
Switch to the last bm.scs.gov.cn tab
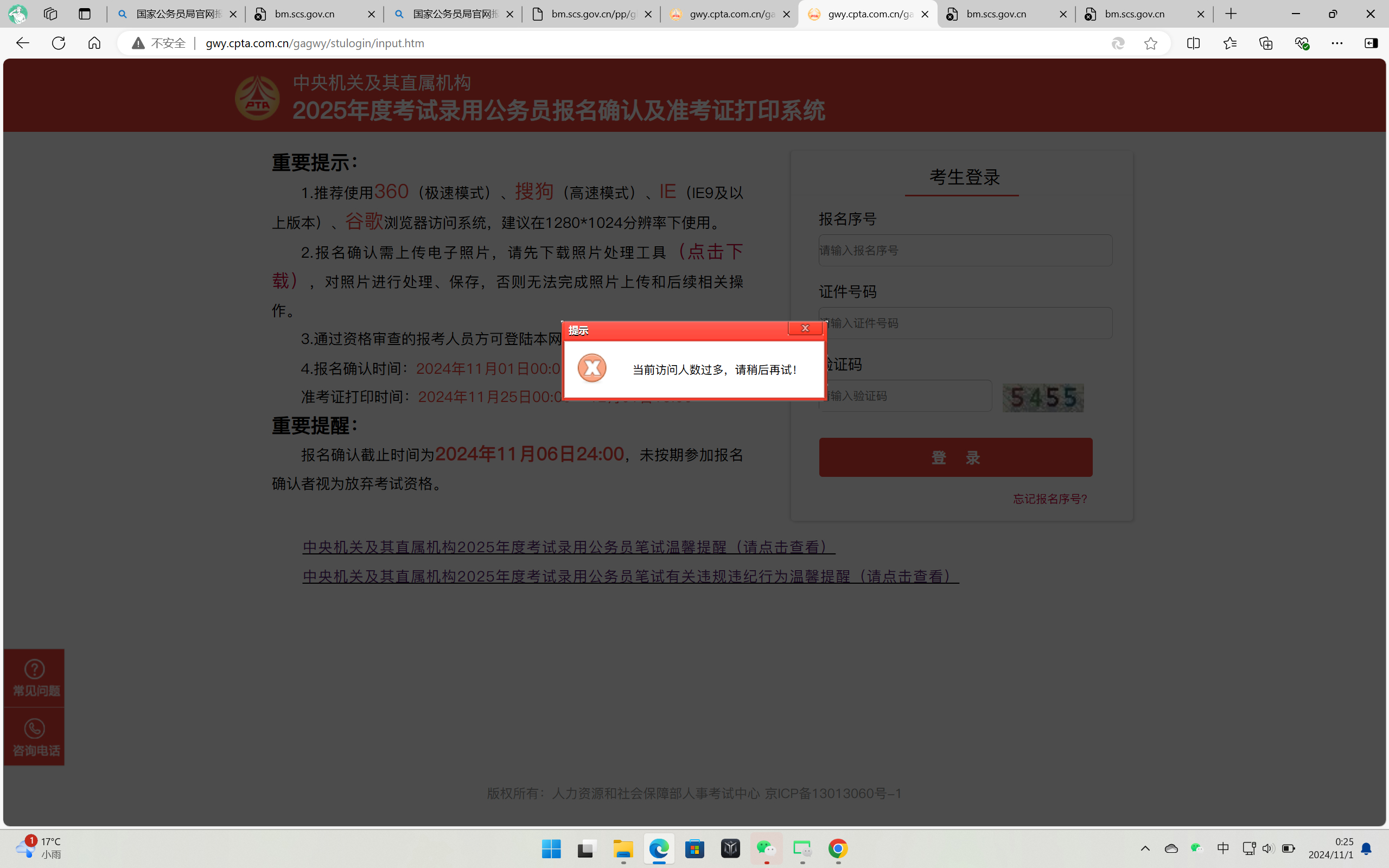coord(1144,14)
